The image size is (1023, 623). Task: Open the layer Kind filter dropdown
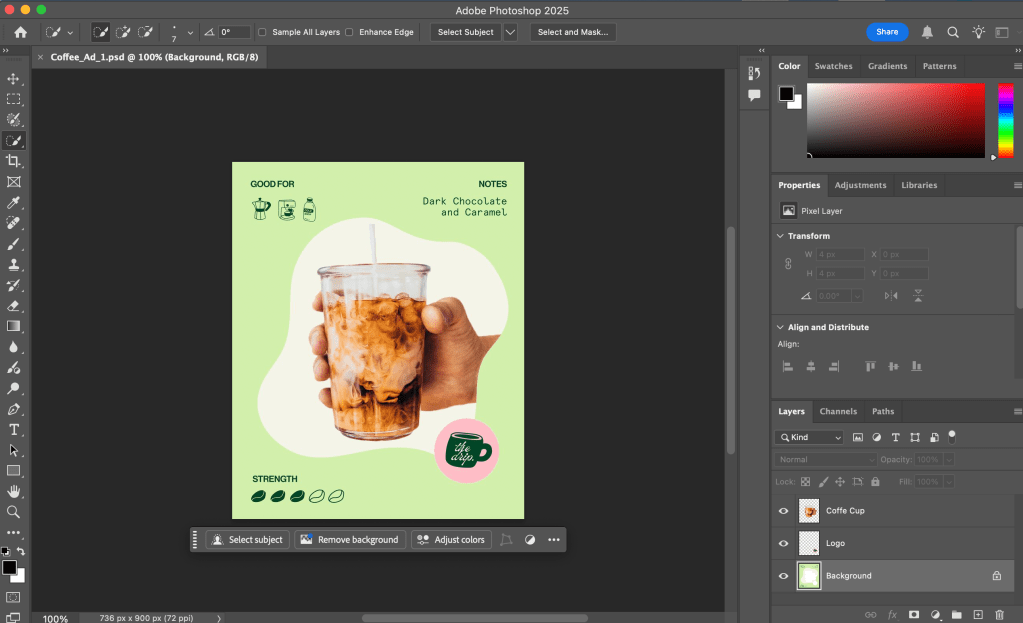809,437
